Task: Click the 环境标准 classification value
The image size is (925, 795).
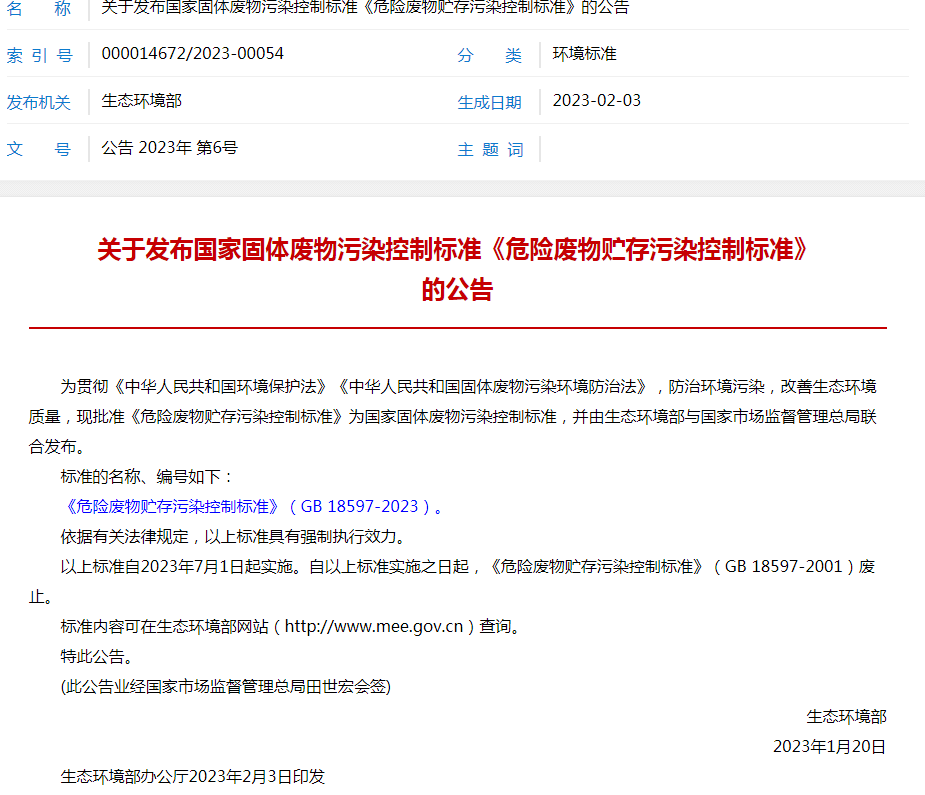Action: tap(578, 54)
